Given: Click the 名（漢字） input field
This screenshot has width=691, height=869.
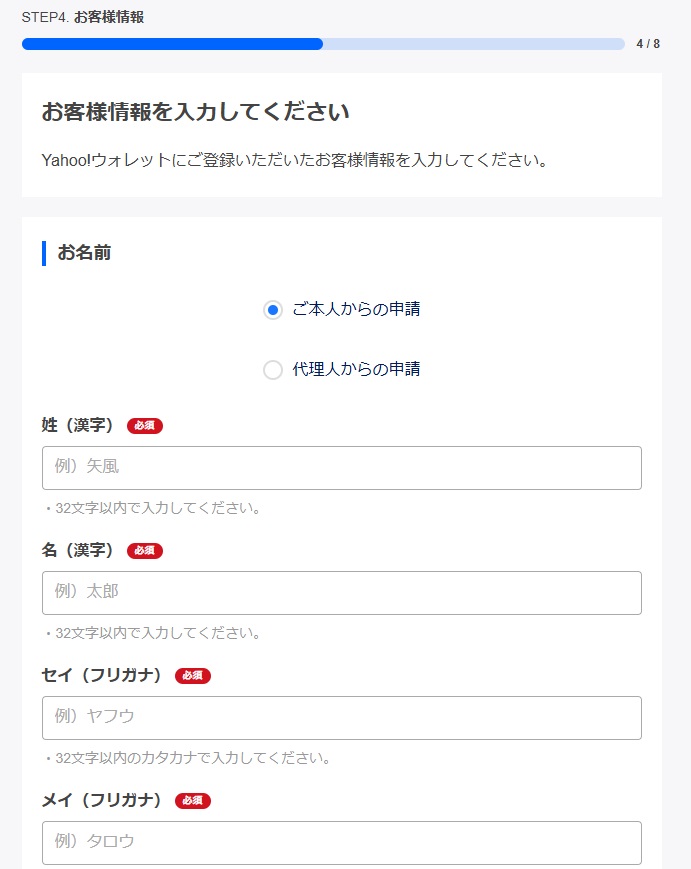Looking at the screenshot, I should [341, 592].
